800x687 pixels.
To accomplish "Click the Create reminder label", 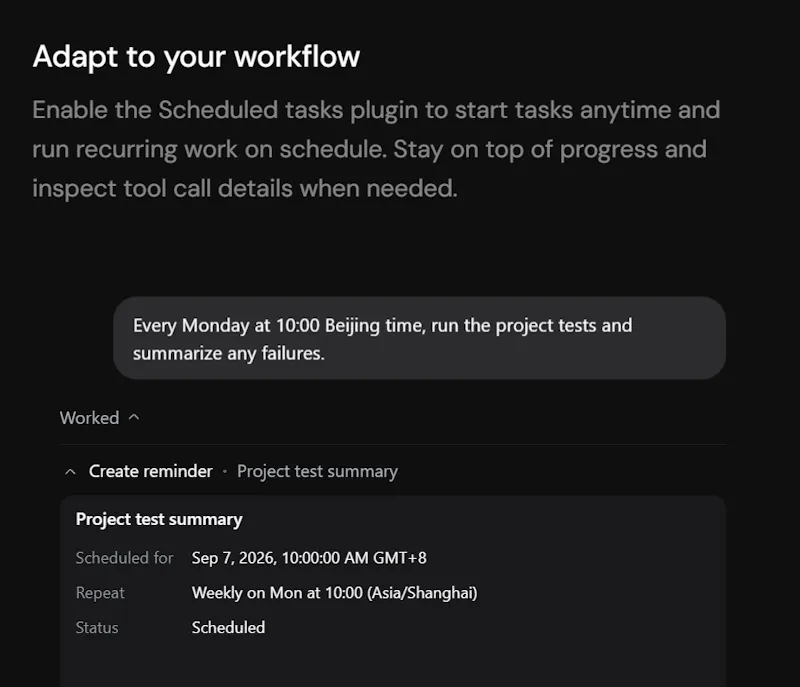I will pos(151,471).
